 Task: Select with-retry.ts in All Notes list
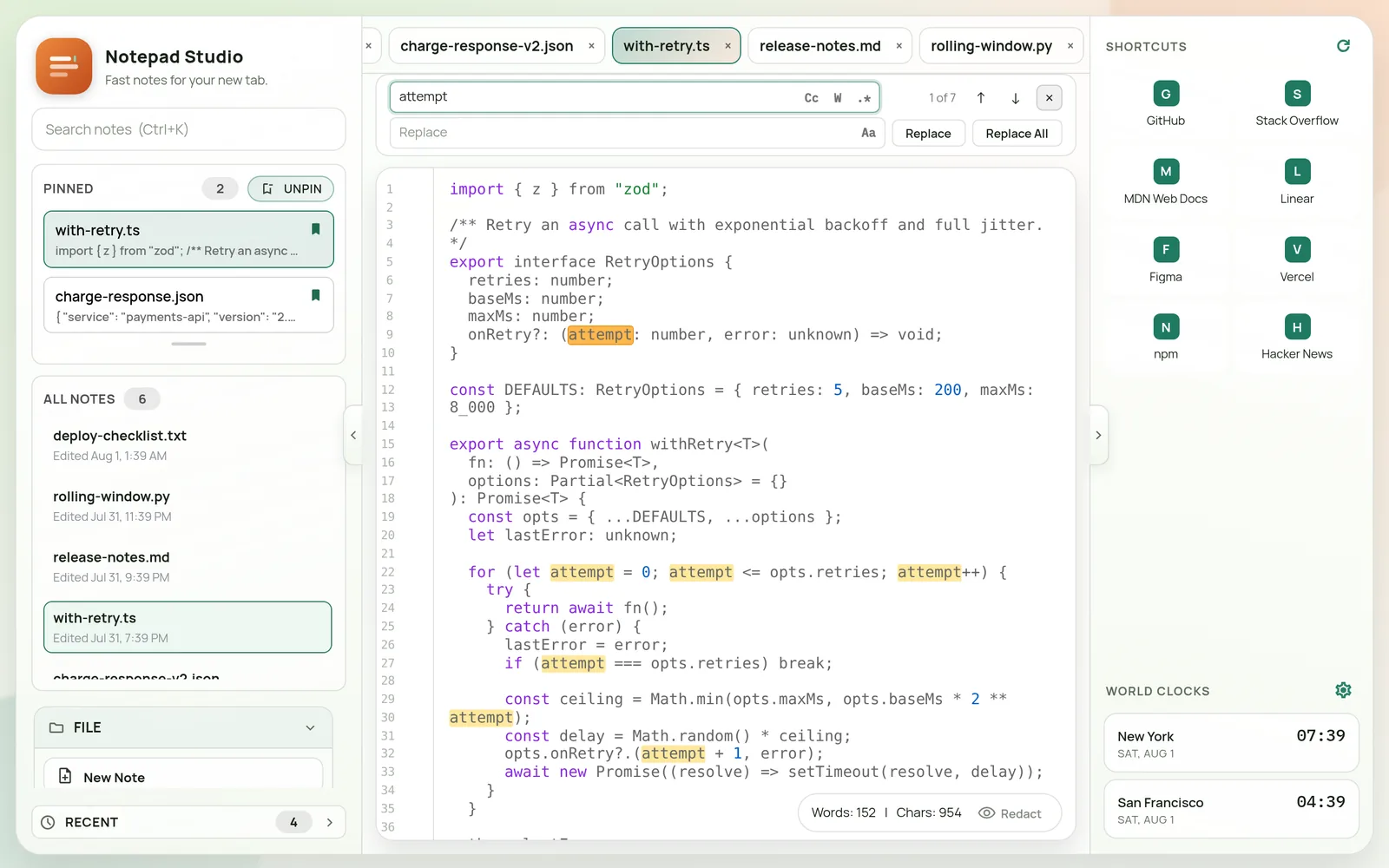point(188,627)
